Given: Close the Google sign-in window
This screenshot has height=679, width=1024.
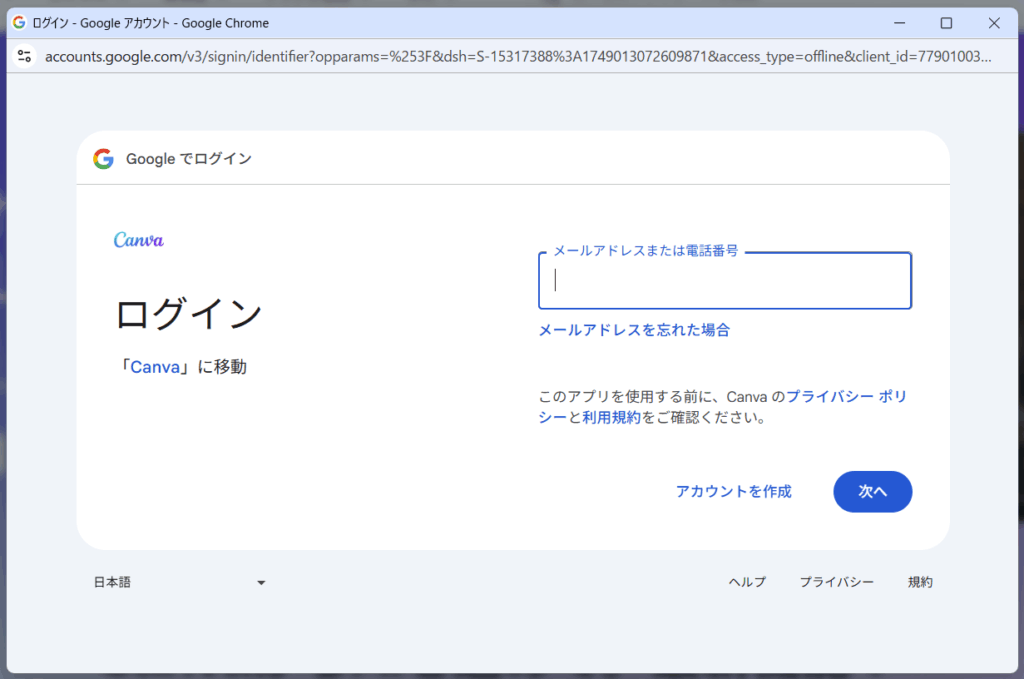Looking at the screenshot, I should point(994,23).
